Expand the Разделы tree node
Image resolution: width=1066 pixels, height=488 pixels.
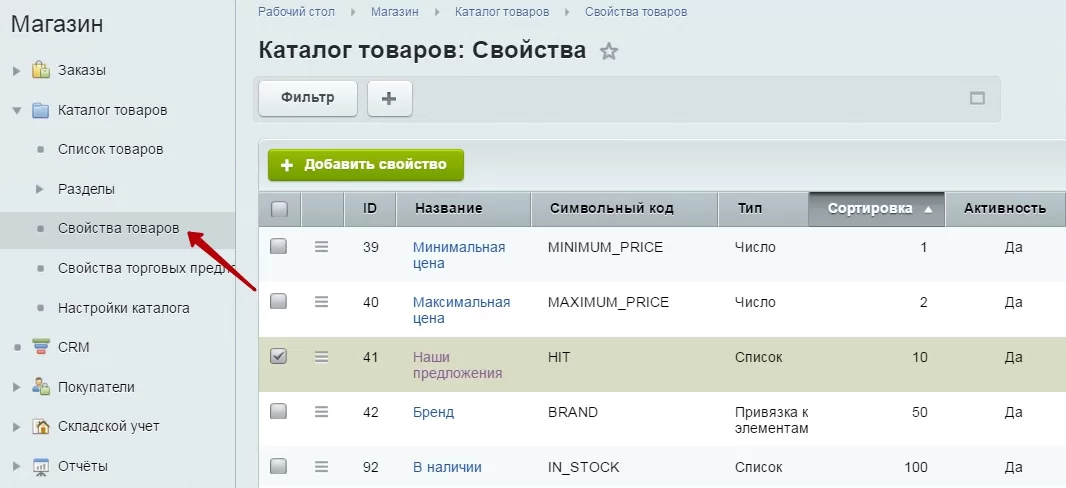[39, 189]
